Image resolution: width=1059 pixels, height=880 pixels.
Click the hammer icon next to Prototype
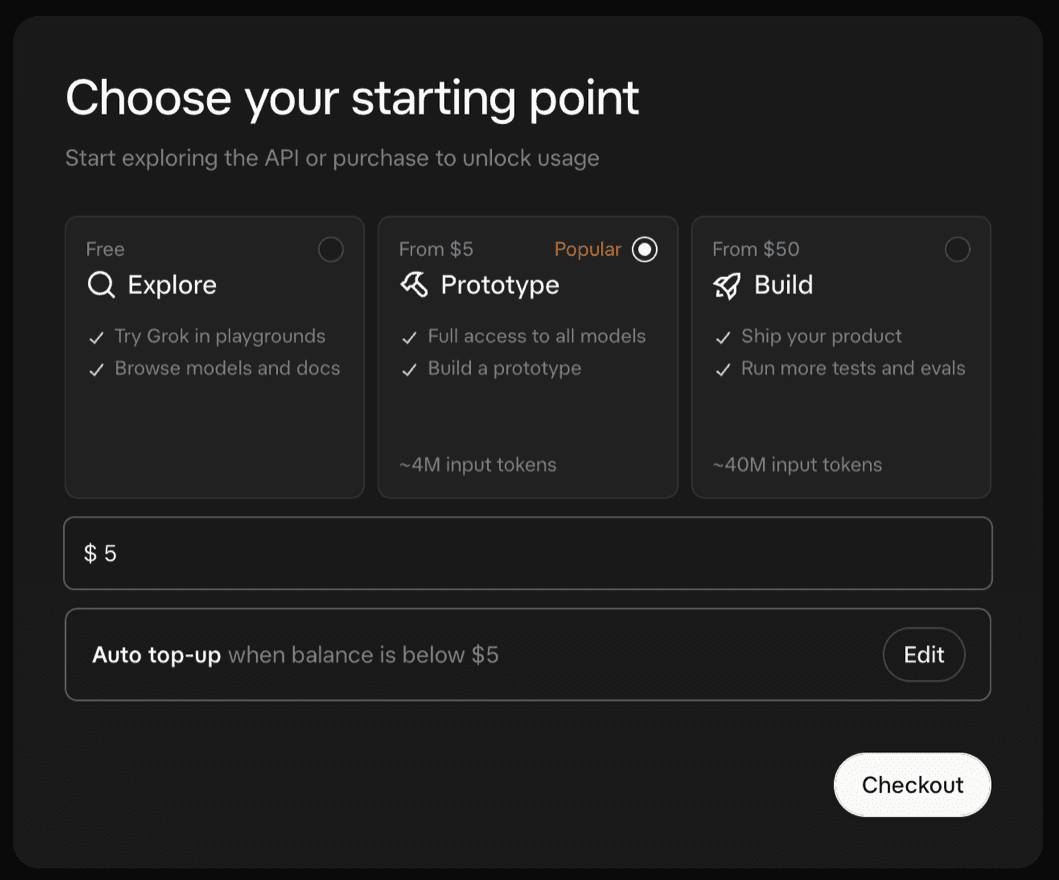tap(414, 284)
